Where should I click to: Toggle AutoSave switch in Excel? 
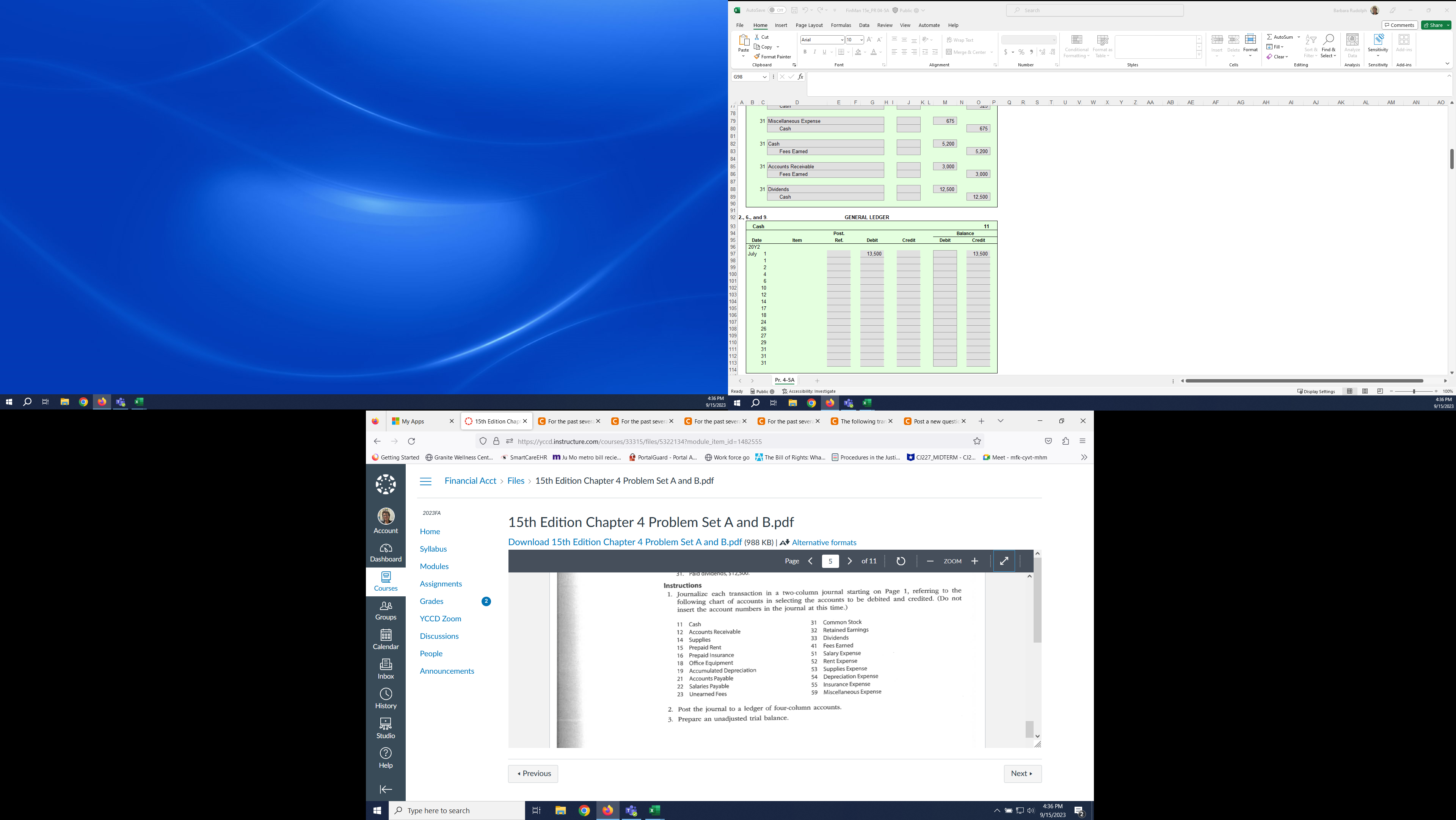click(x=777, y=10)
